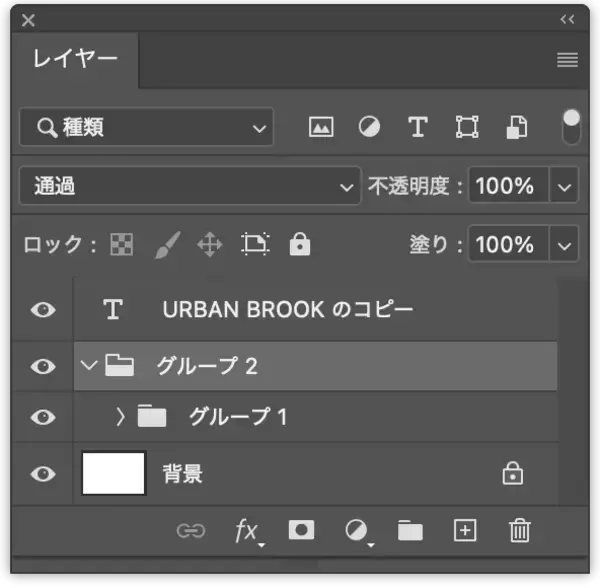Create a new layer
The height and width of the screenshot is (588, 600).
465,530
